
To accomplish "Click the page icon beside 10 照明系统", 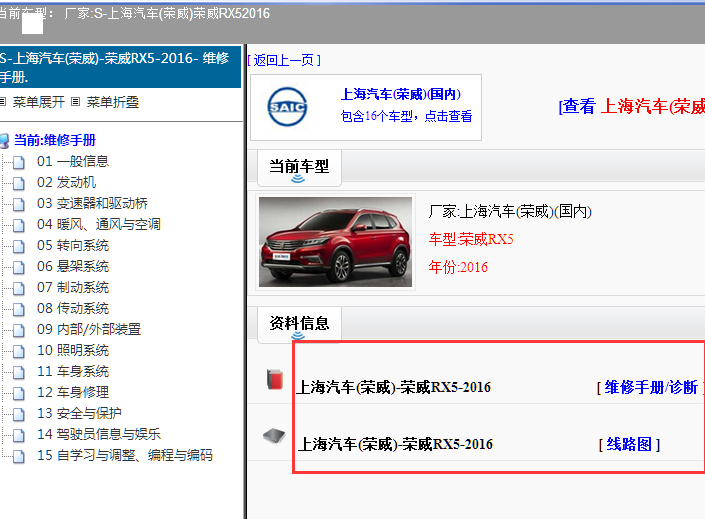I will [19, 351].
